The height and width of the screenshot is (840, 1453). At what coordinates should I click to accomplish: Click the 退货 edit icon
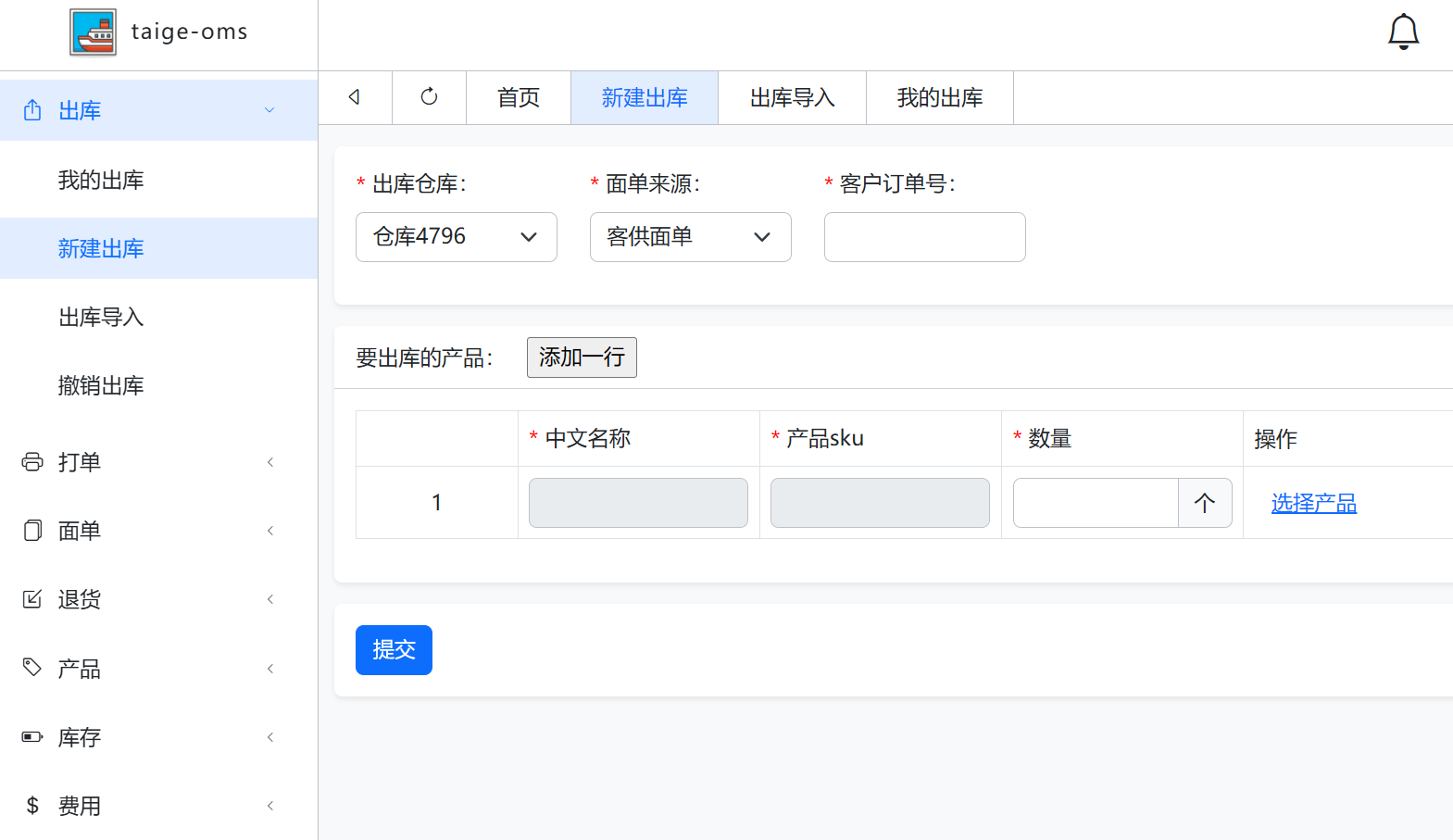coord(32,599)
